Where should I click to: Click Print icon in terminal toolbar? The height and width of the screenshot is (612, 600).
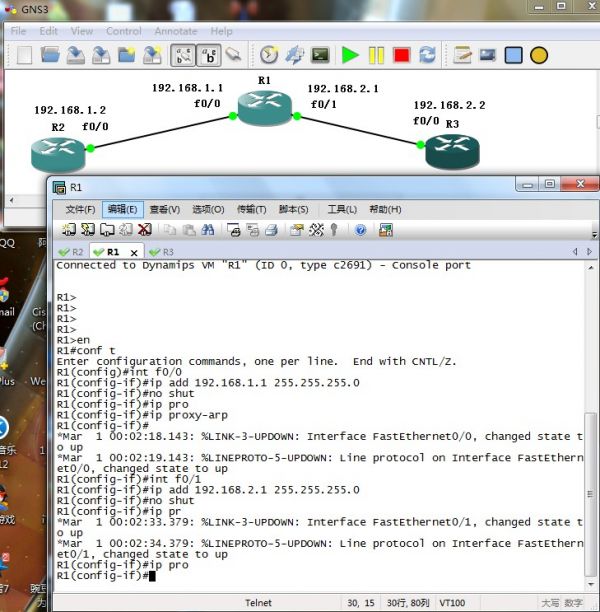click(272, 230)
